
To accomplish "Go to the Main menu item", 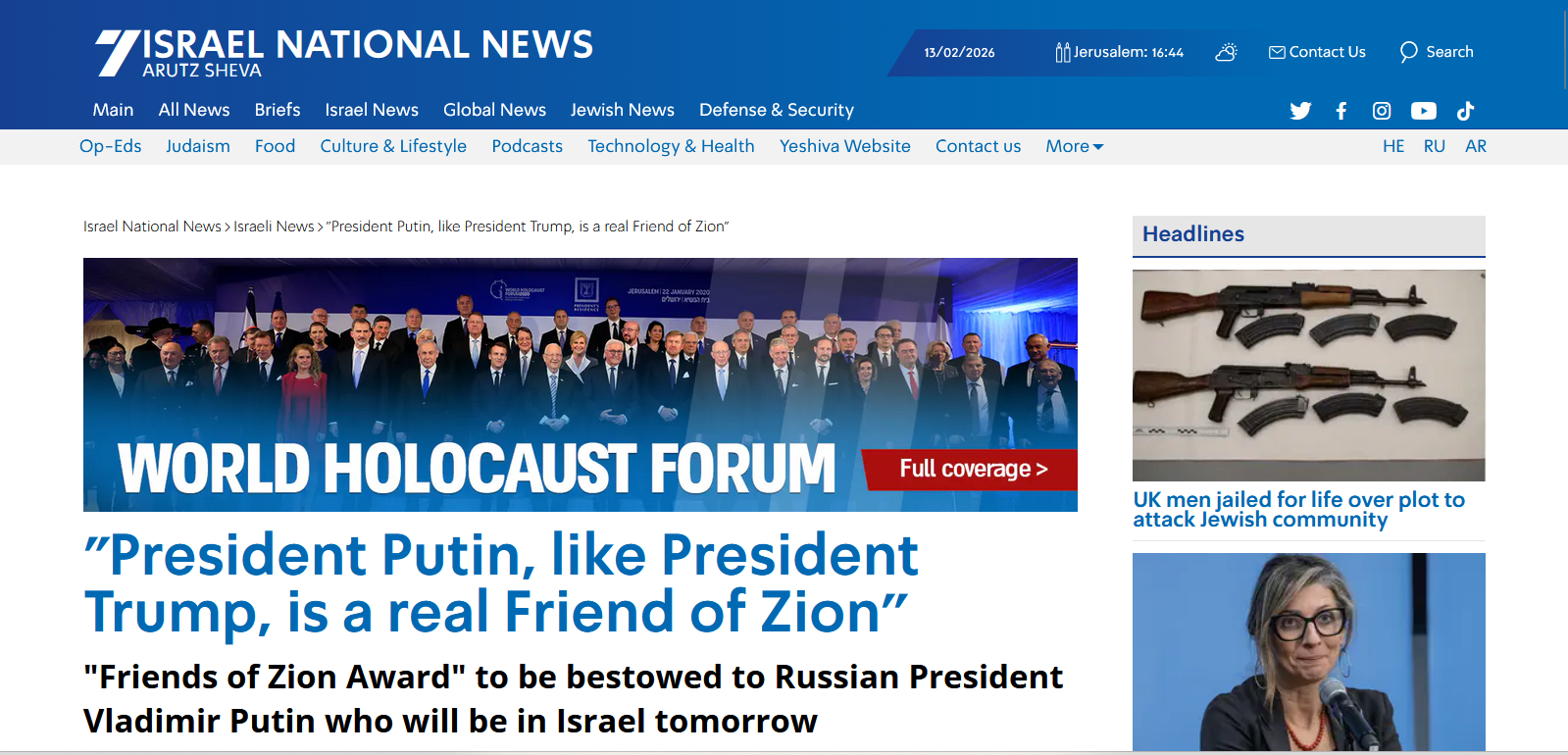I will tap(113, 110).
